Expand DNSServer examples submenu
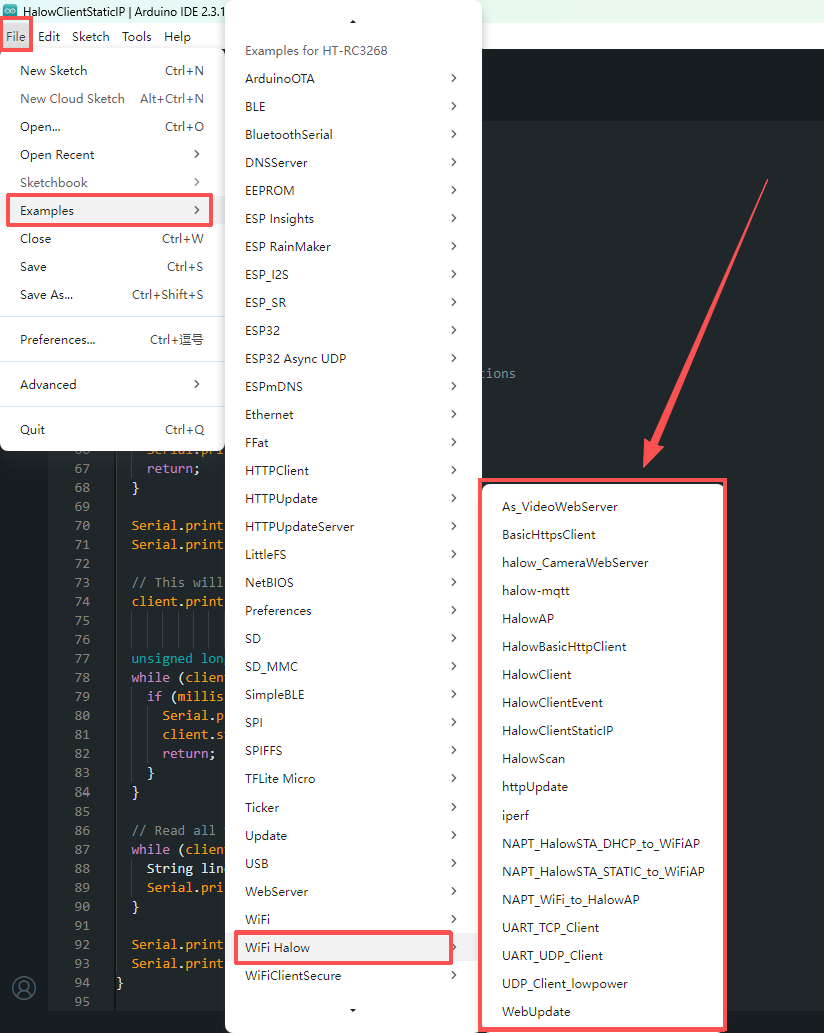Screen dimensions: 824x1033 click(353, 163)
